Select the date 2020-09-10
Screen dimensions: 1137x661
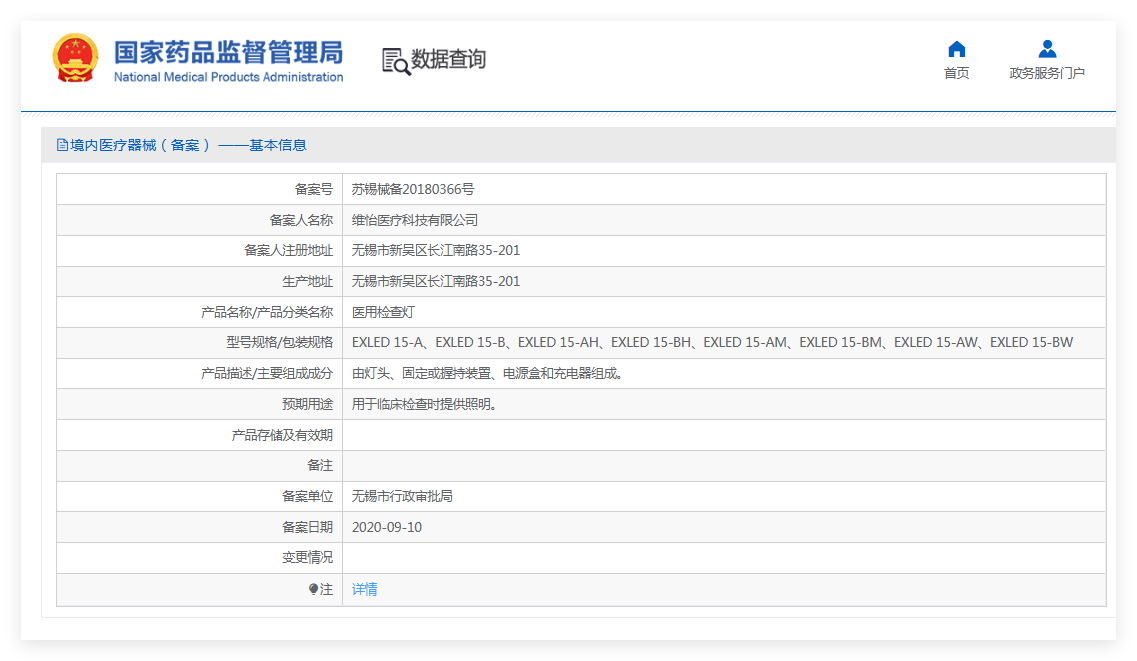coord(386,528)
